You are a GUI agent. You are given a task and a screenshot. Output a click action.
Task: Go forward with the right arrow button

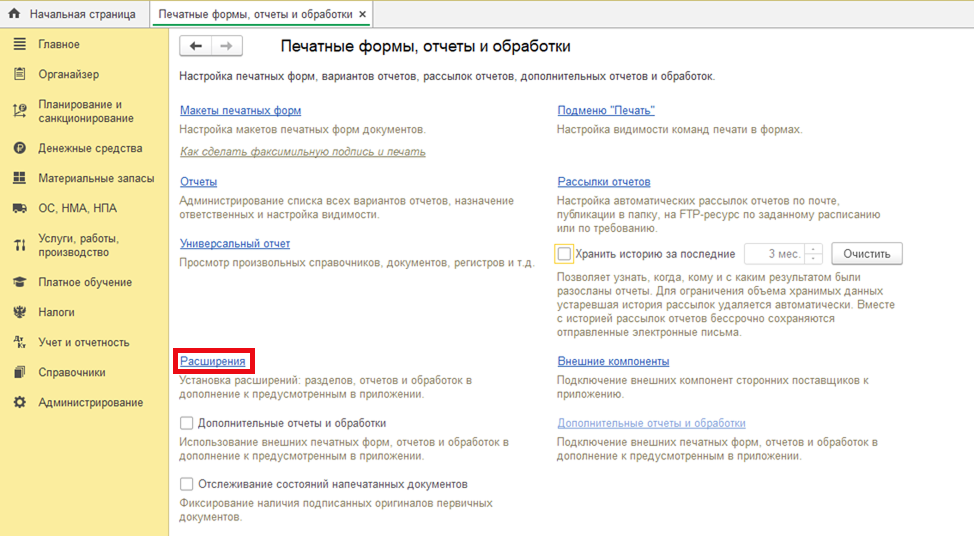tap(227, 46)
